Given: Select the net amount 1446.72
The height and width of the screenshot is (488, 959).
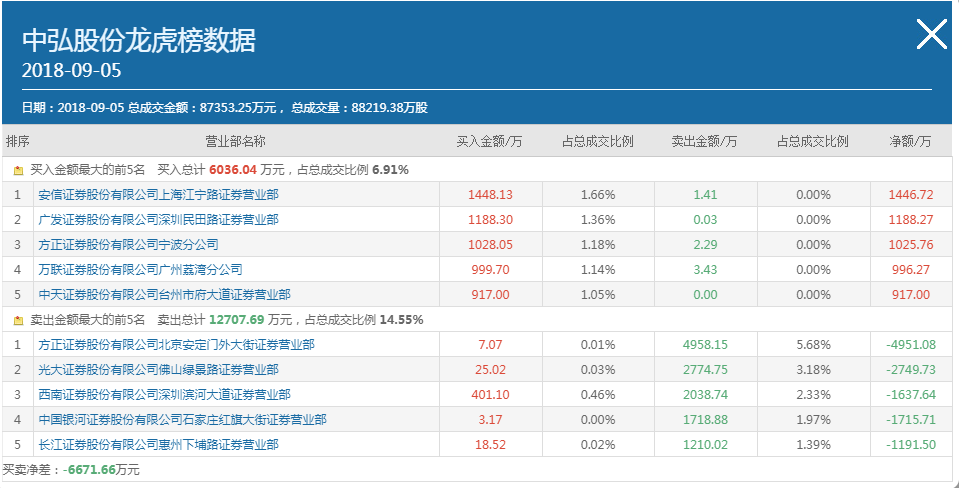Looking at the screenshot, I should click(x=911, y=195).
